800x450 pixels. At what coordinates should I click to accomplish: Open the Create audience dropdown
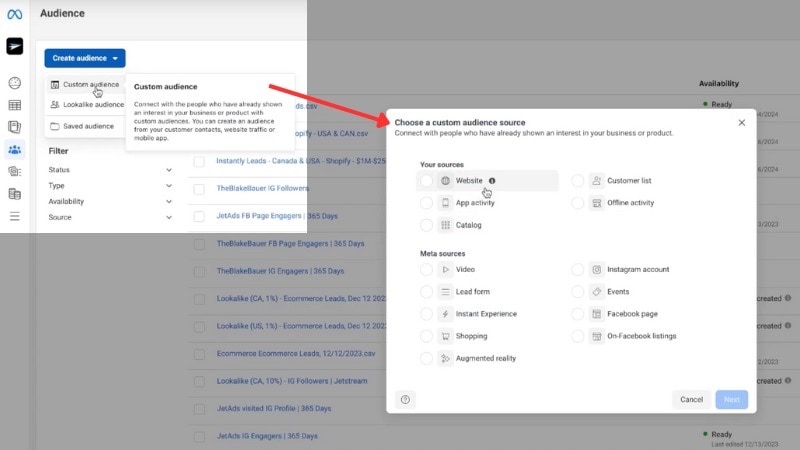85,58
